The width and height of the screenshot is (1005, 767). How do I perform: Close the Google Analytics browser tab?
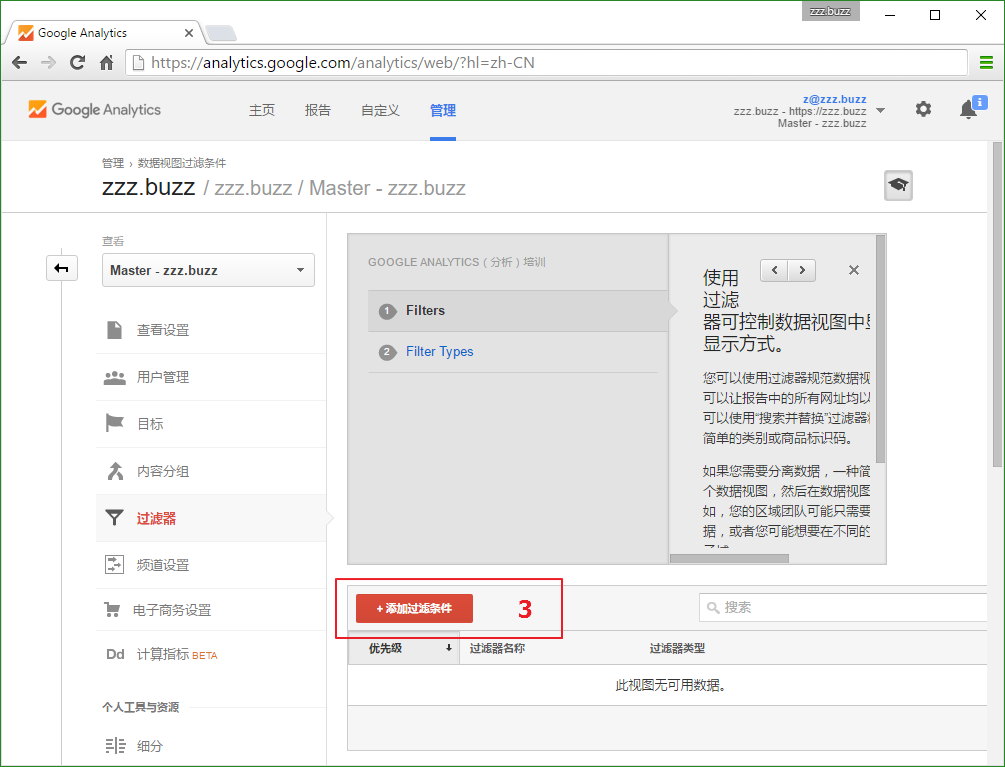tap(188, 33)
